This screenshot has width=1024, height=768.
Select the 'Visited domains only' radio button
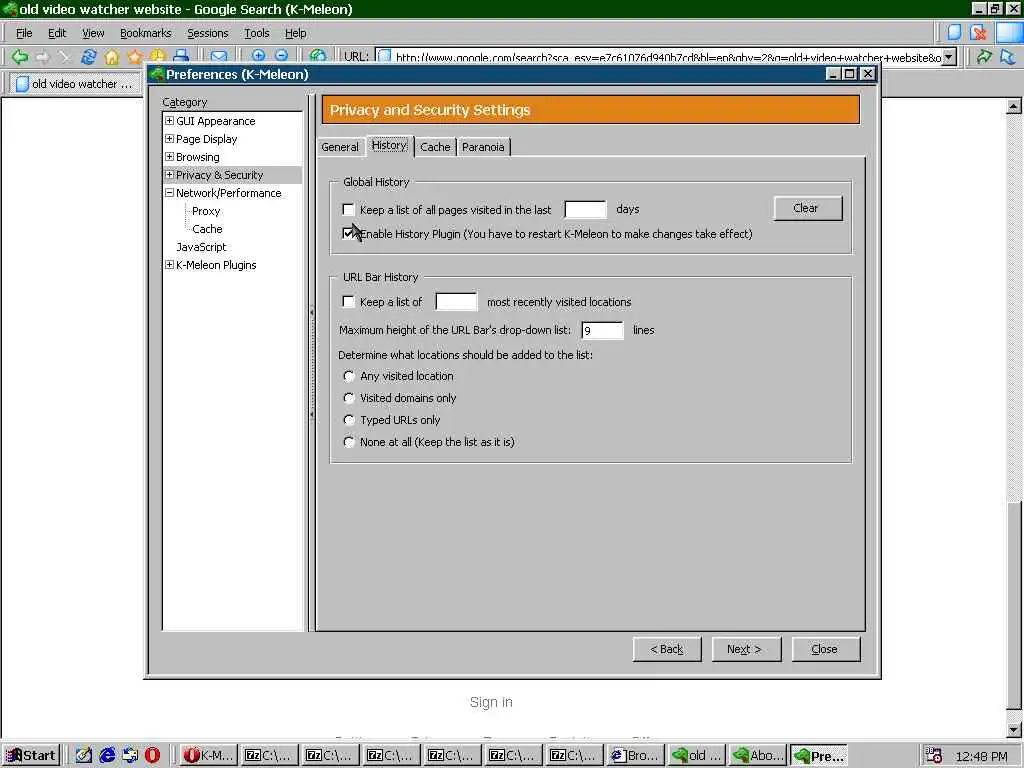(349, 398)
